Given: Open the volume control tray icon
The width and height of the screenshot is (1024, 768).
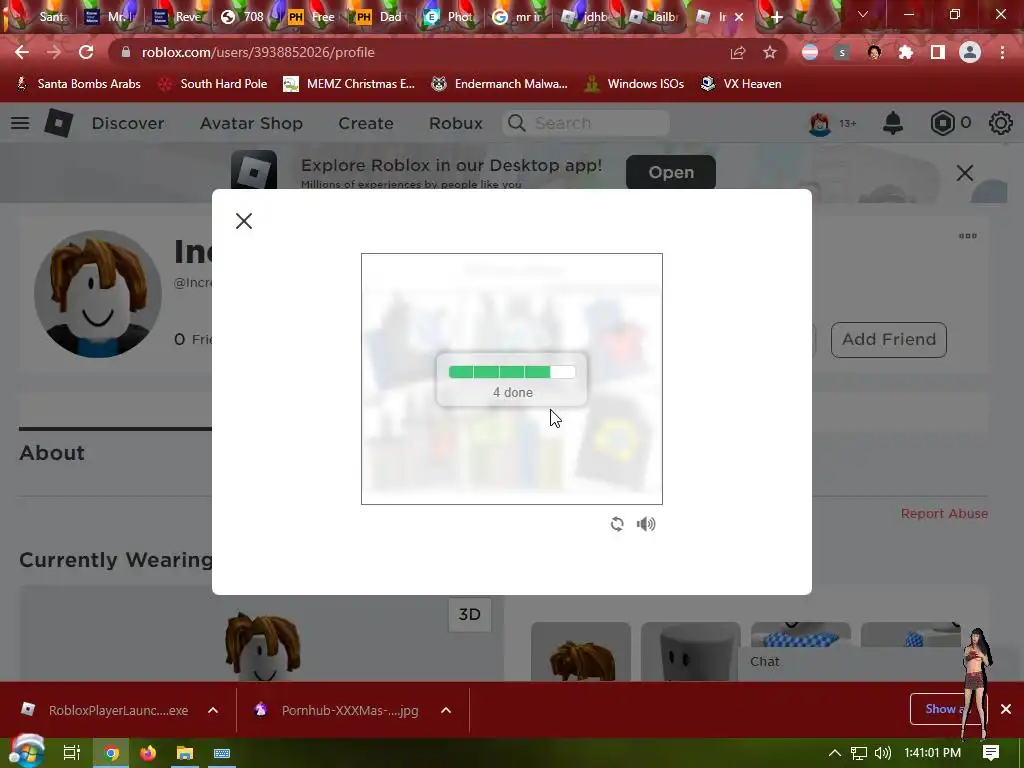Looking at the screenshot, I should pos(882,753).
